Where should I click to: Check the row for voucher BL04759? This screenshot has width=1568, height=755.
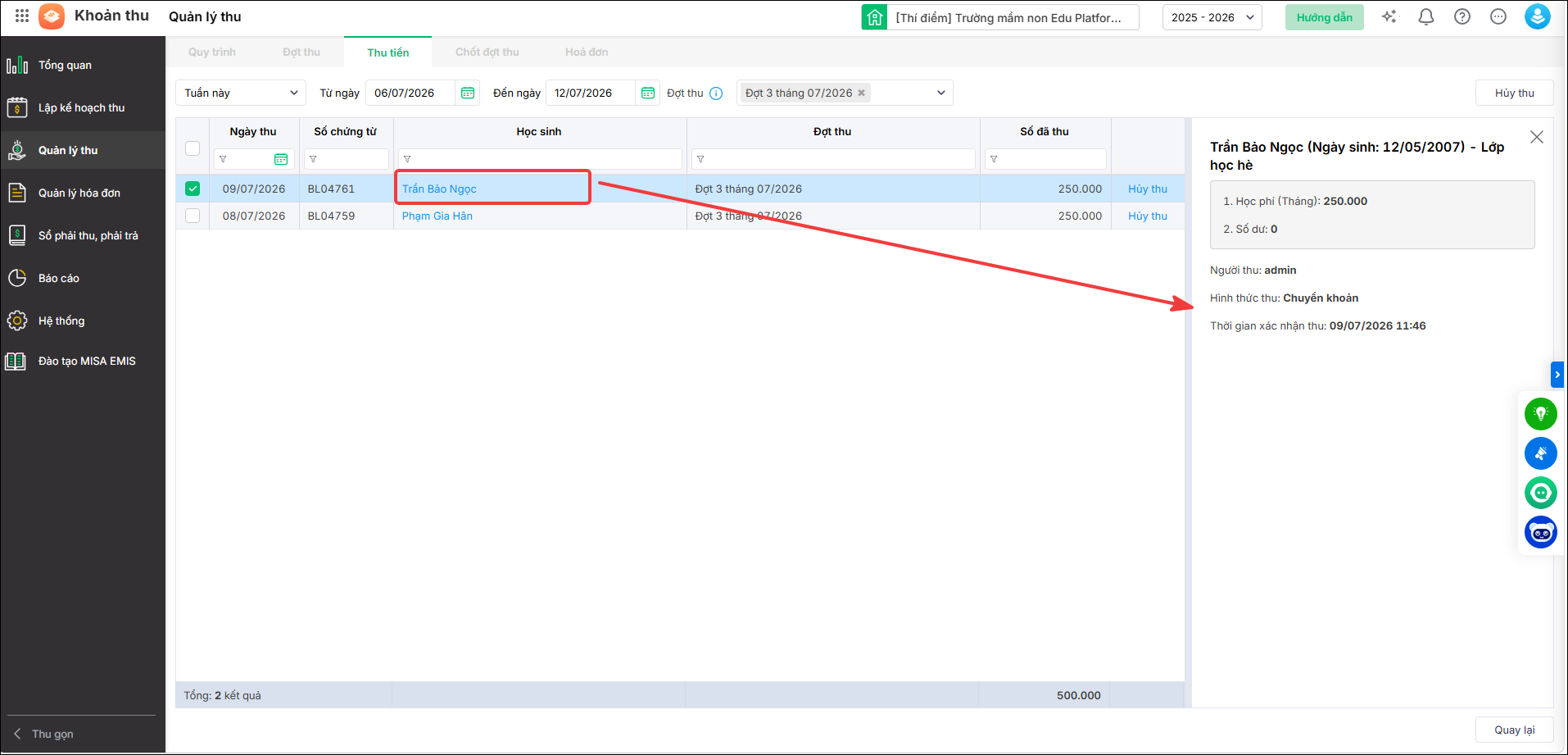[193, 216]
